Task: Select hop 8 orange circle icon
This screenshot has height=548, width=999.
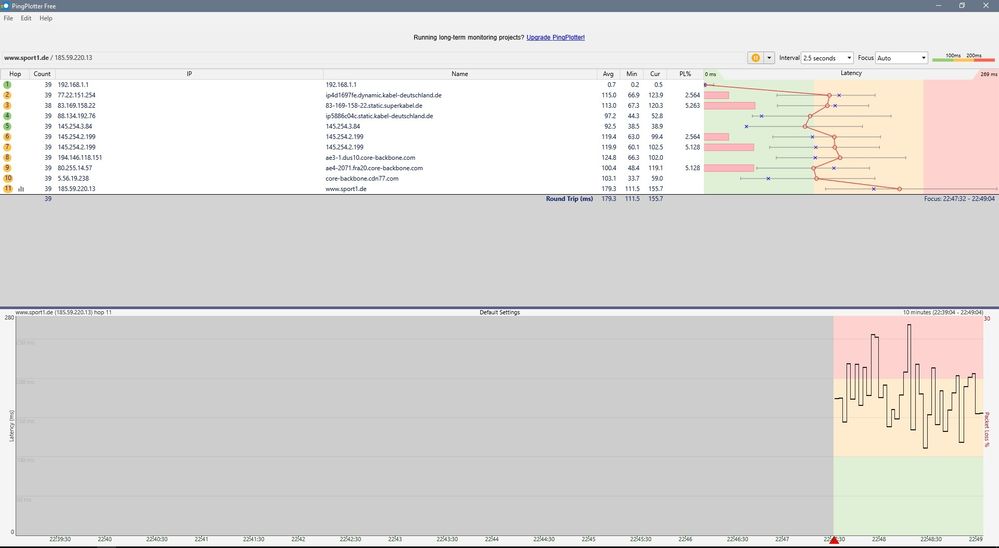Action: click(x=8, y=157)
